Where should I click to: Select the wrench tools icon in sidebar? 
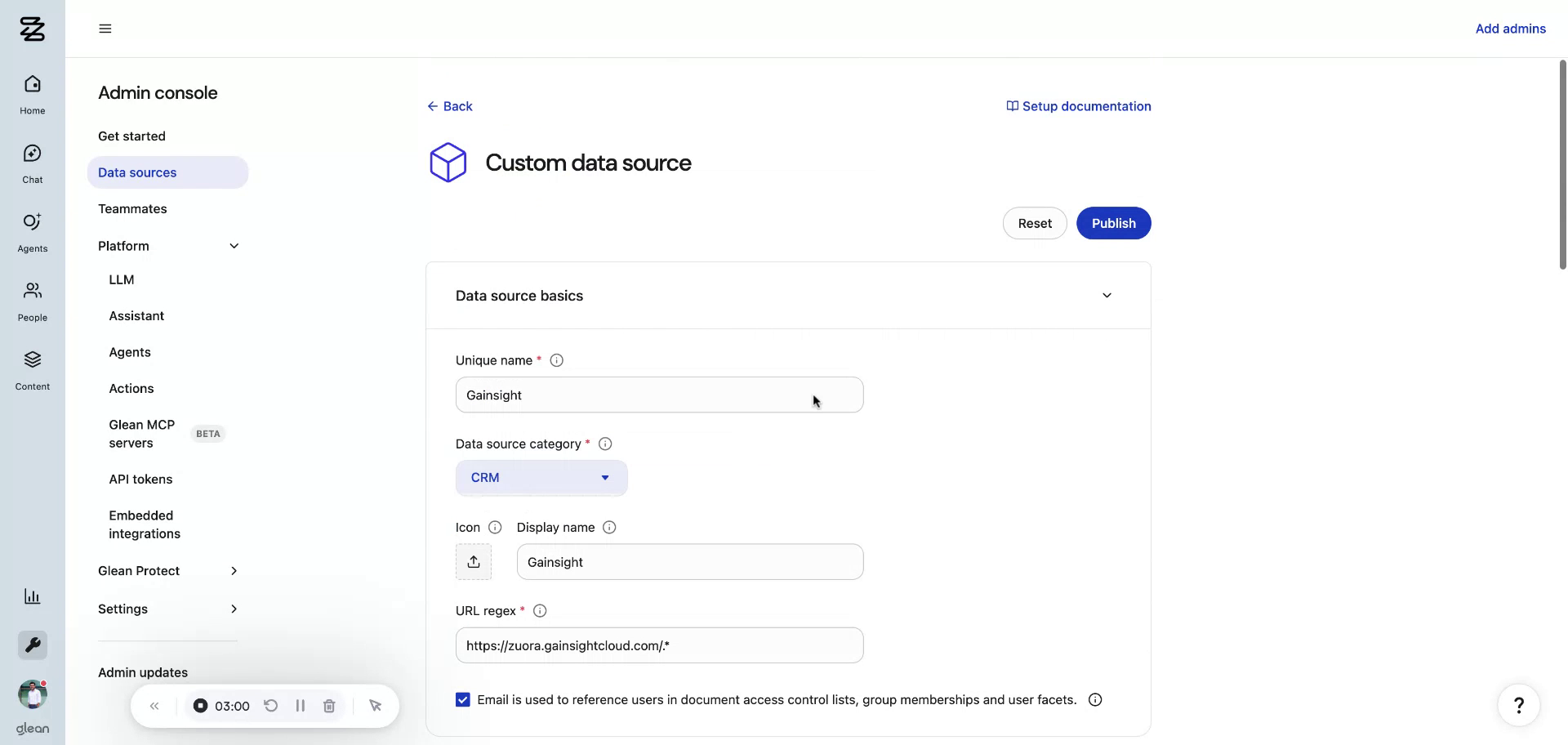pos(32,645)
